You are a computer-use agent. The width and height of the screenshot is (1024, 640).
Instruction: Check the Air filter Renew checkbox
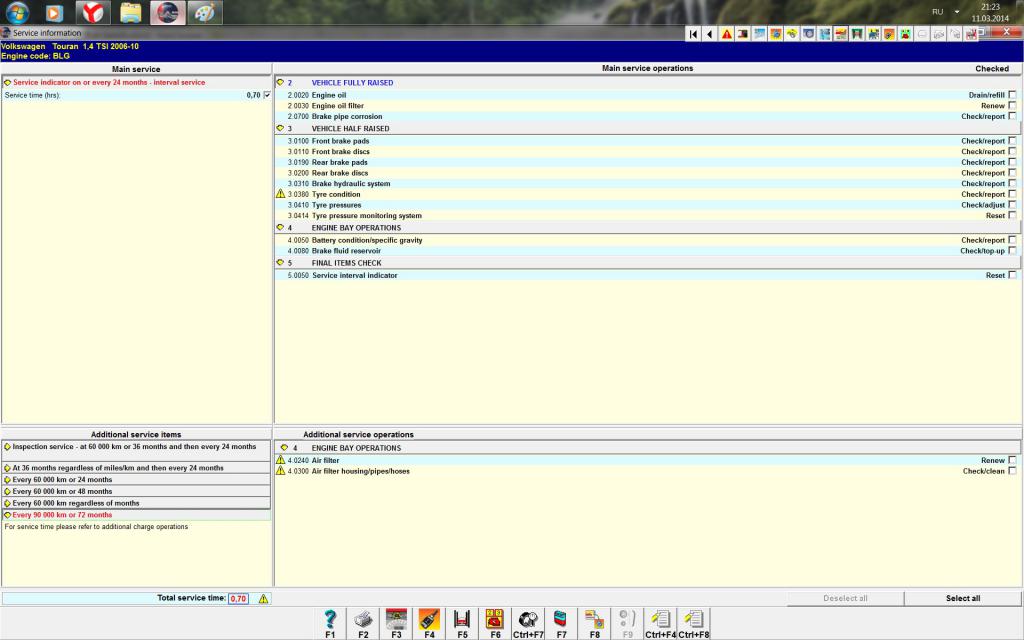tap(1012, 460)
